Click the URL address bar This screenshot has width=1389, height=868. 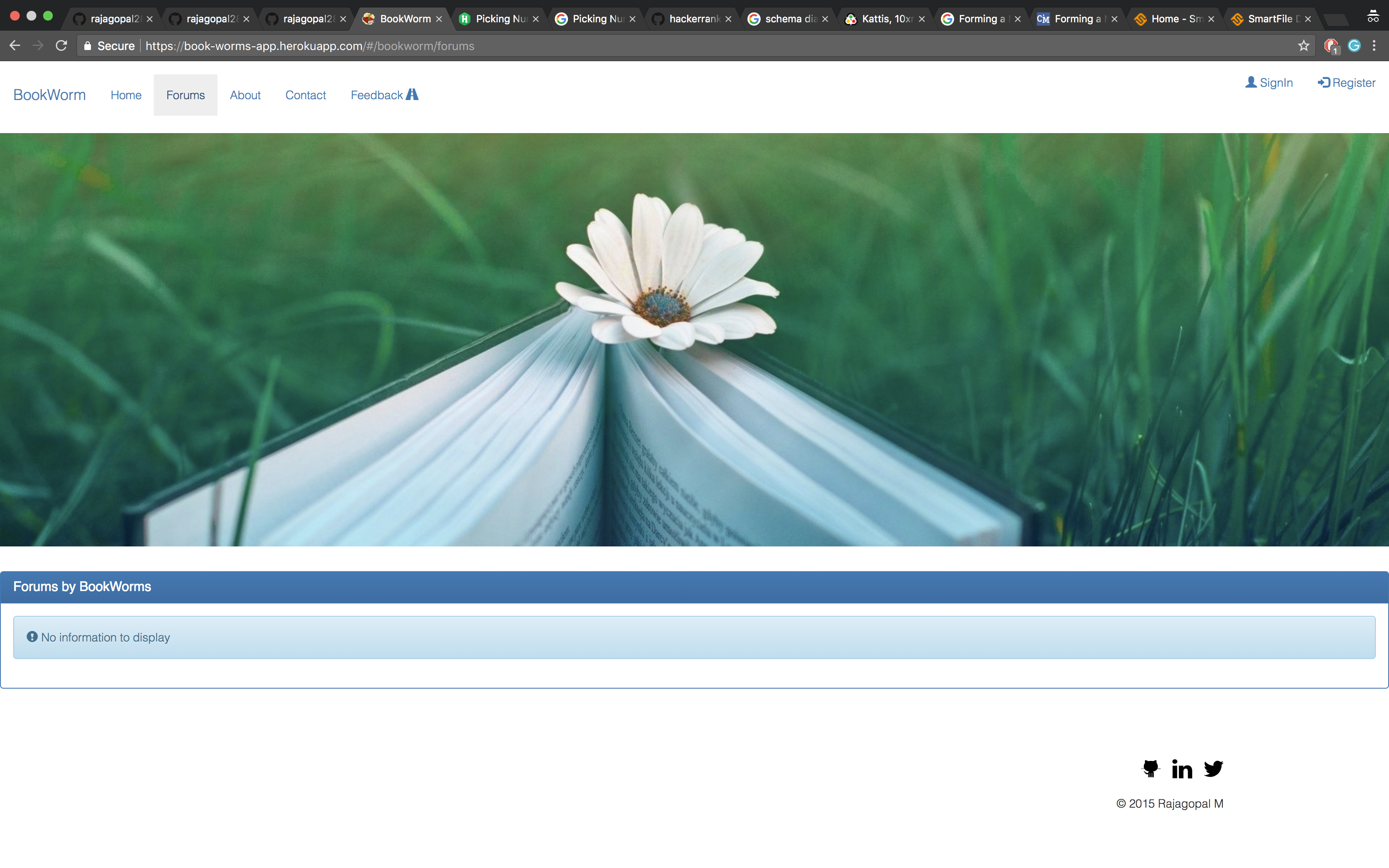click(689, 46)
